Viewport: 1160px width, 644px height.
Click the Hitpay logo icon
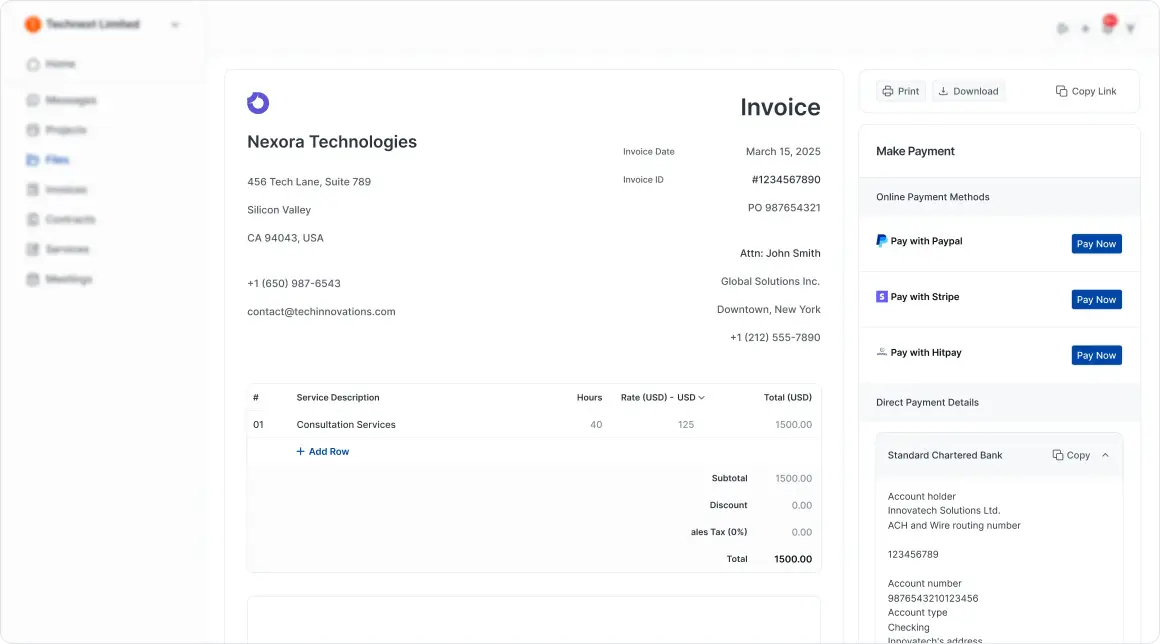point(881,352)
